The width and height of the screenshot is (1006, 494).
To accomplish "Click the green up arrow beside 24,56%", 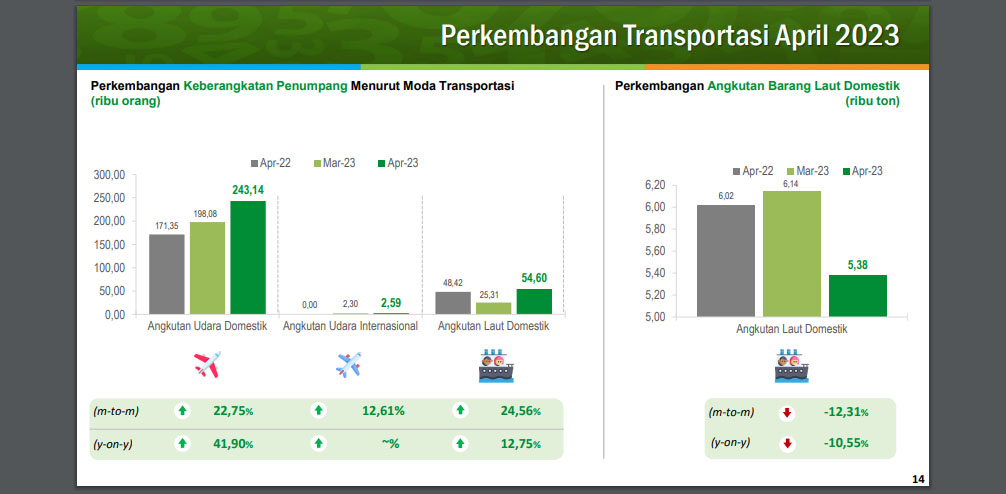I will (460, 411).
